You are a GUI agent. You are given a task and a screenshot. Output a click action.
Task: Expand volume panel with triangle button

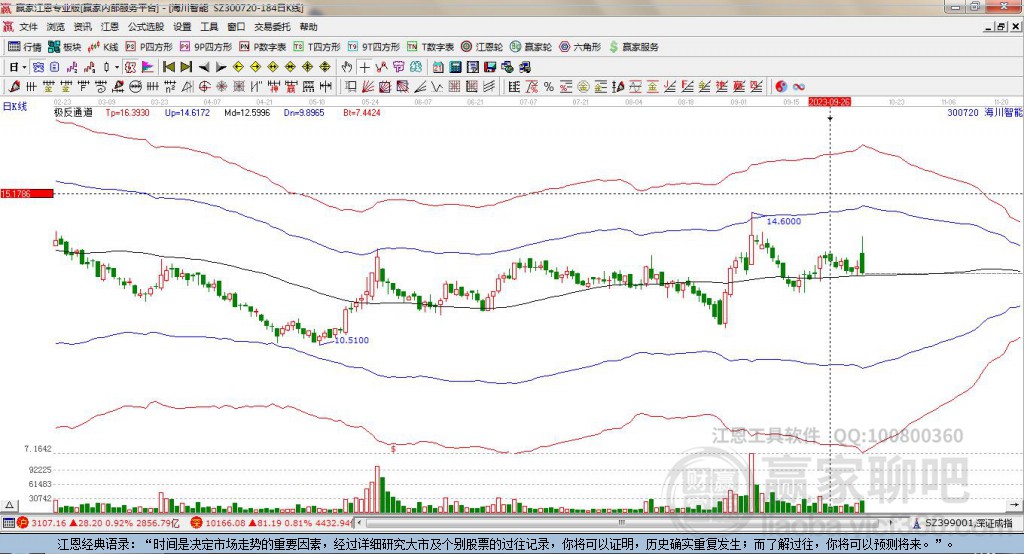(9, 505)
